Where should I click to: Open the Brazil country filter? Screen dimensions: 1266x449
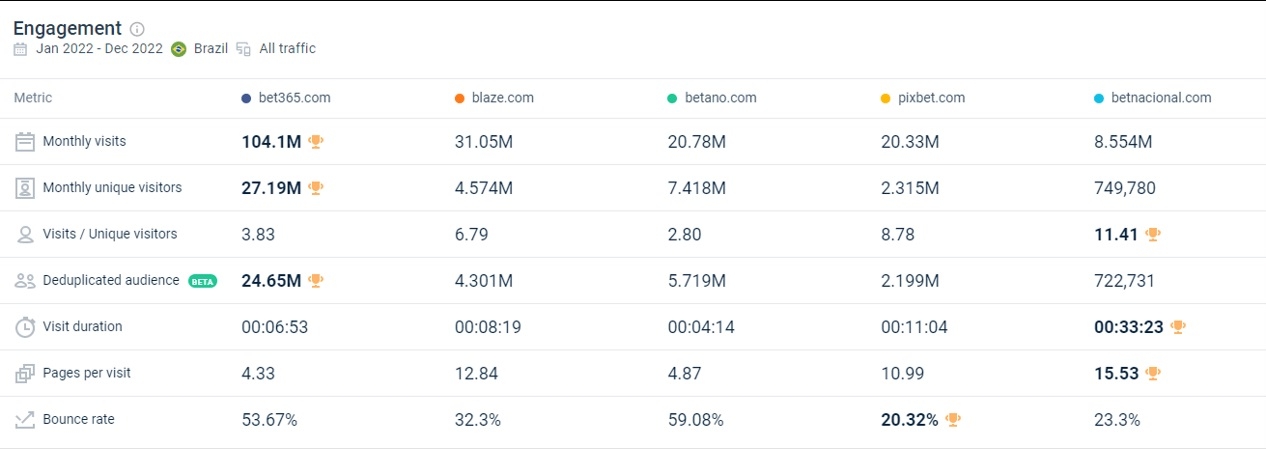pos(211,49)
